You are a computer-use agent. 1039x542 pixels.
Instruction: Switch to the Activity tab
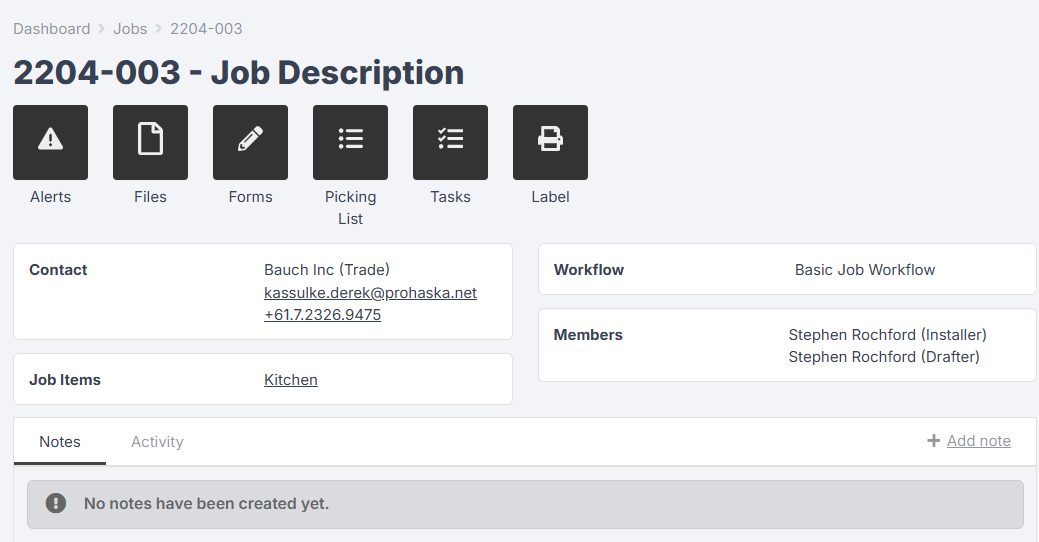pyautogui.click(x=157, y=442)
